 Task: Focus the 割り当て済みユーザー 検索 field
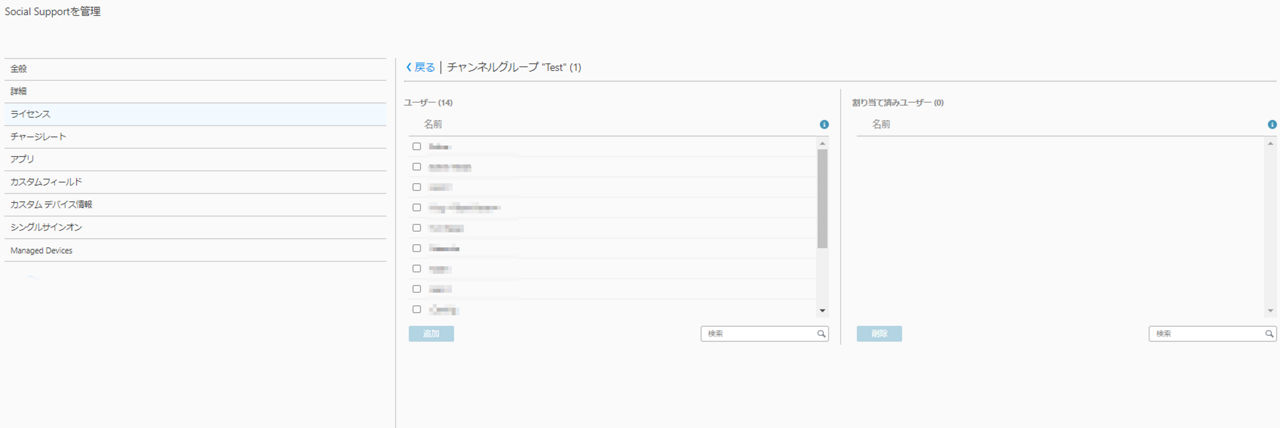1213,334
